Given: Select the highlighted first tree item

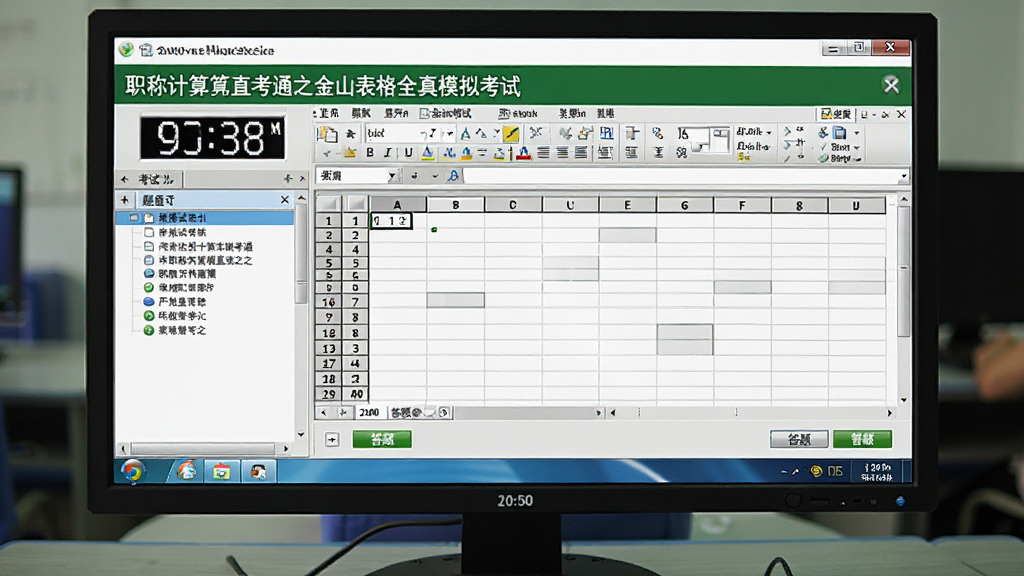Looking at the screenshot, I should pos(205,217).
